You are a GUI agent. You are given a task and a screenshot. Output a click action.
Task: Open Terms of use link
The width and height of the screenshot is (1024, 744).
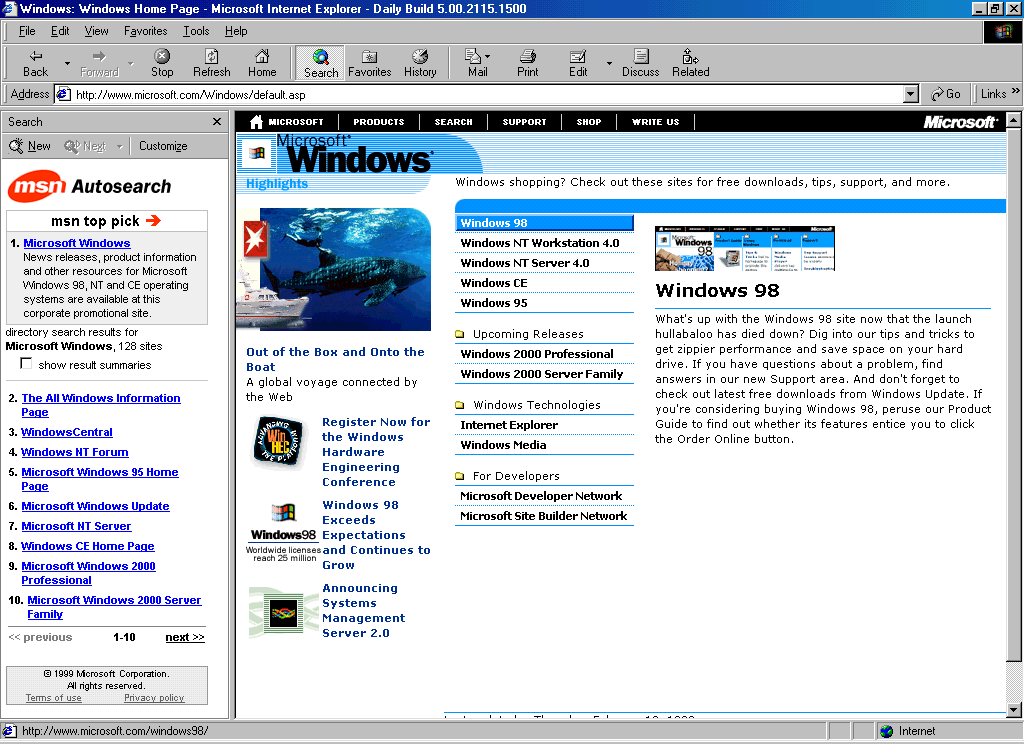[x=54, y=698]
